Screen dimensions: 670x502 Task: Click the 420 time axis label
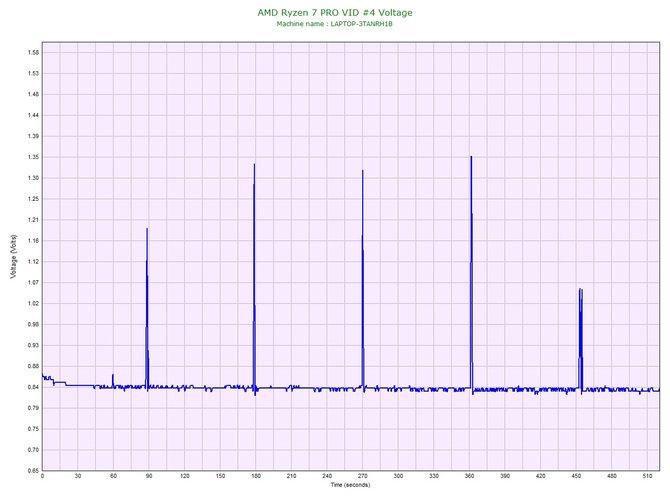[541, 476]
